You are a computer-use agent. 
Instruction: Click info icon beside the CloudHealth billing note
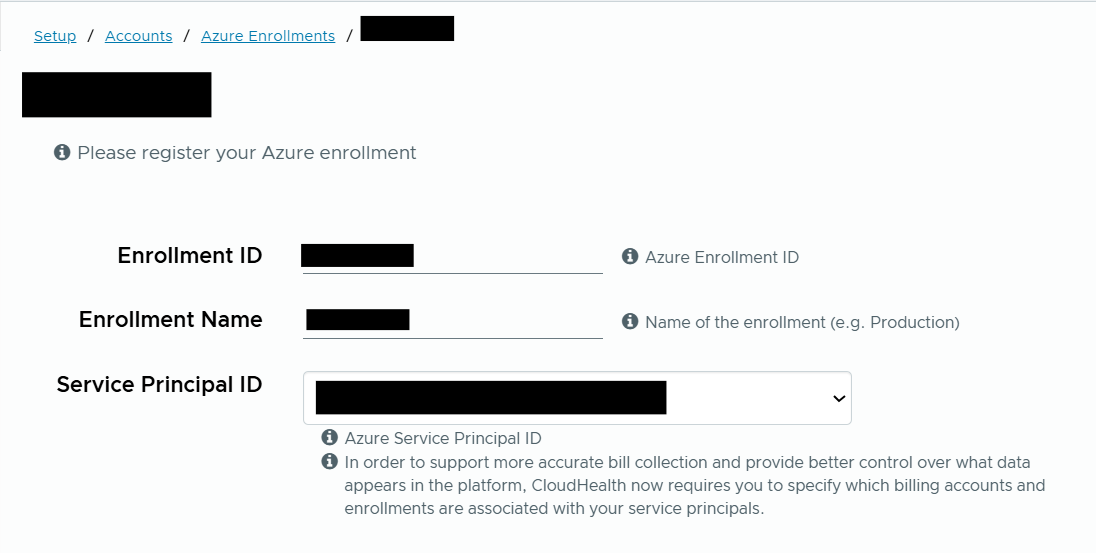[x=329, y=462]
